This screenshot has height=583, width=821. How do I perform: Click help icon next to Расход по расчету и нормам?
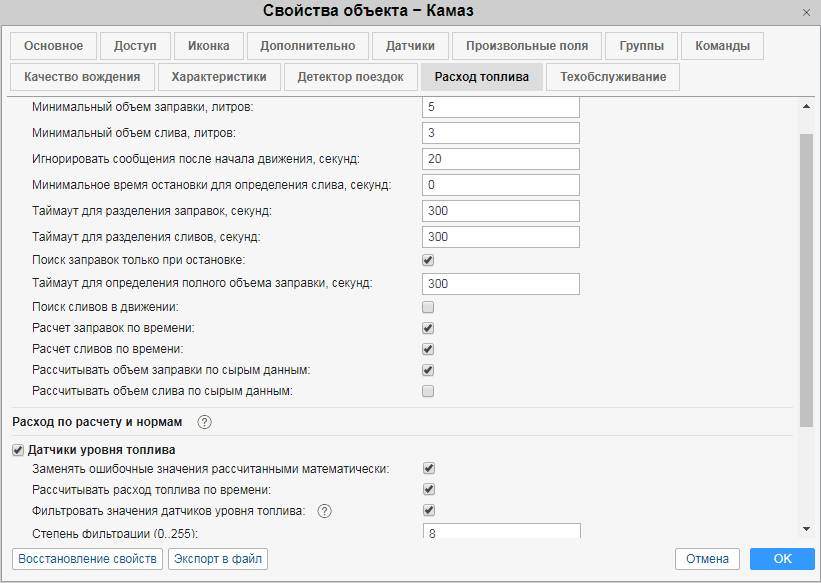click(205, 422)
